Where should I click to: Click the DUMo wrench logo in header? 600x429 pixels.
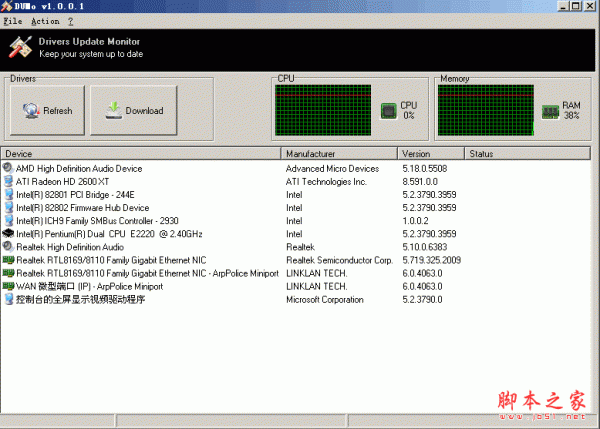(20, 47)
